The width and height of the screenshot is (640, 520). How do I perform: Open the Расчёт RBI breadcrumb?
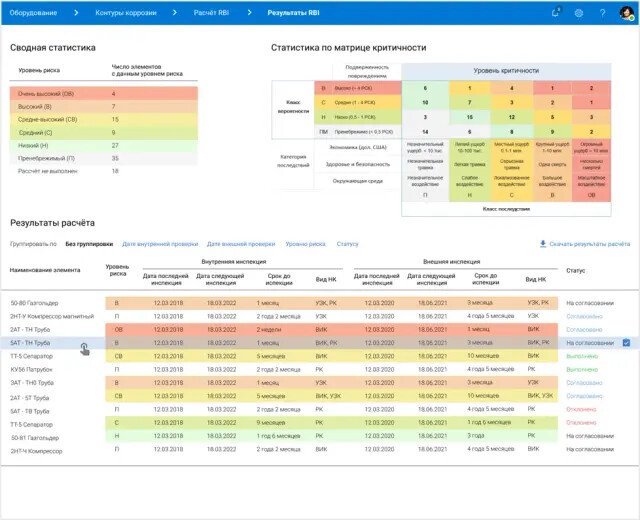pyautogui.click(x=212, y=13)
